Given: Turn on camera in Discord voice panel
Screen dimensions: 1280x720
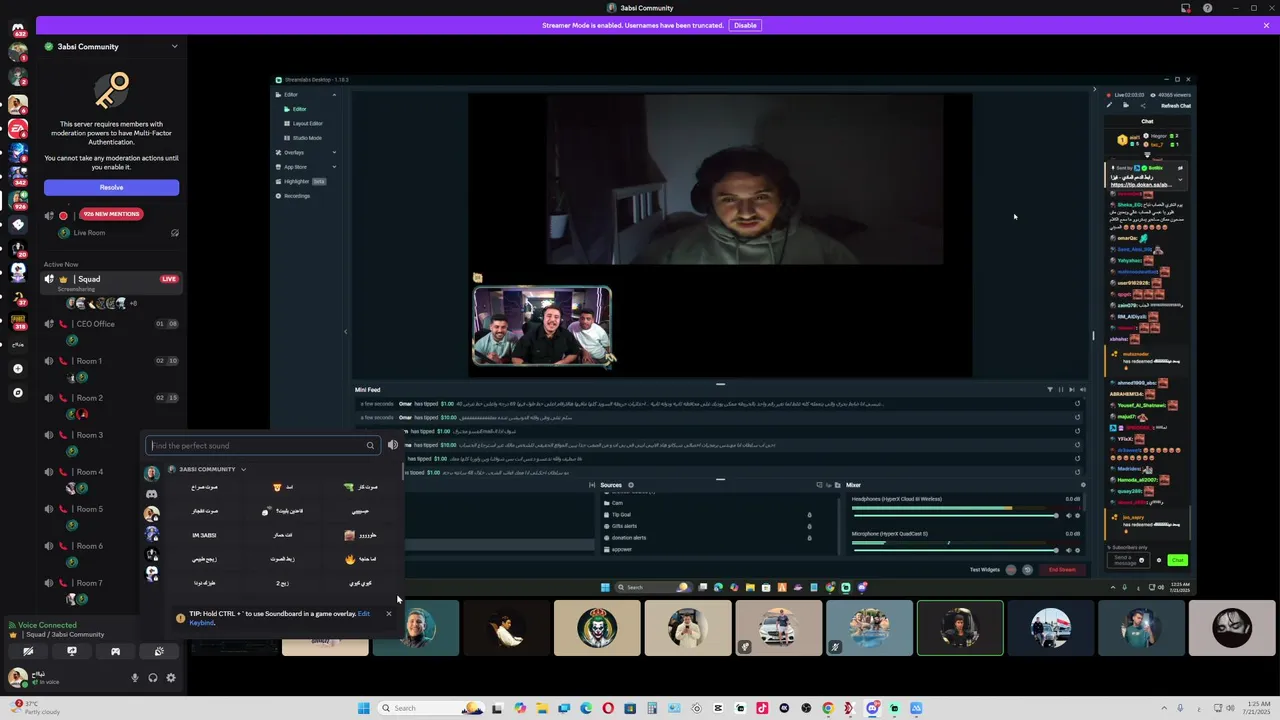Looking at the screenshot, I should click(28, 651).
